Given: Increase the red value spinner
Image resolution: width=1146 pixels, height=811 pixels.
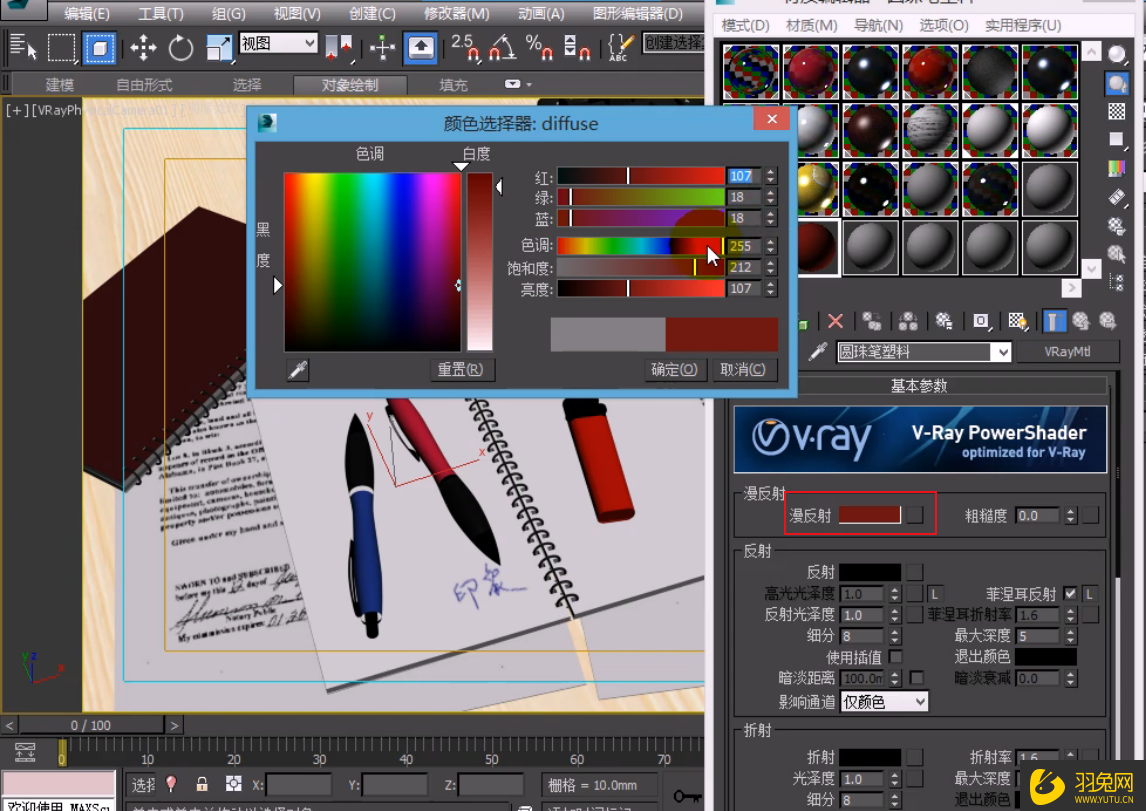Looking at the screenshot, I should click(770, 172).
